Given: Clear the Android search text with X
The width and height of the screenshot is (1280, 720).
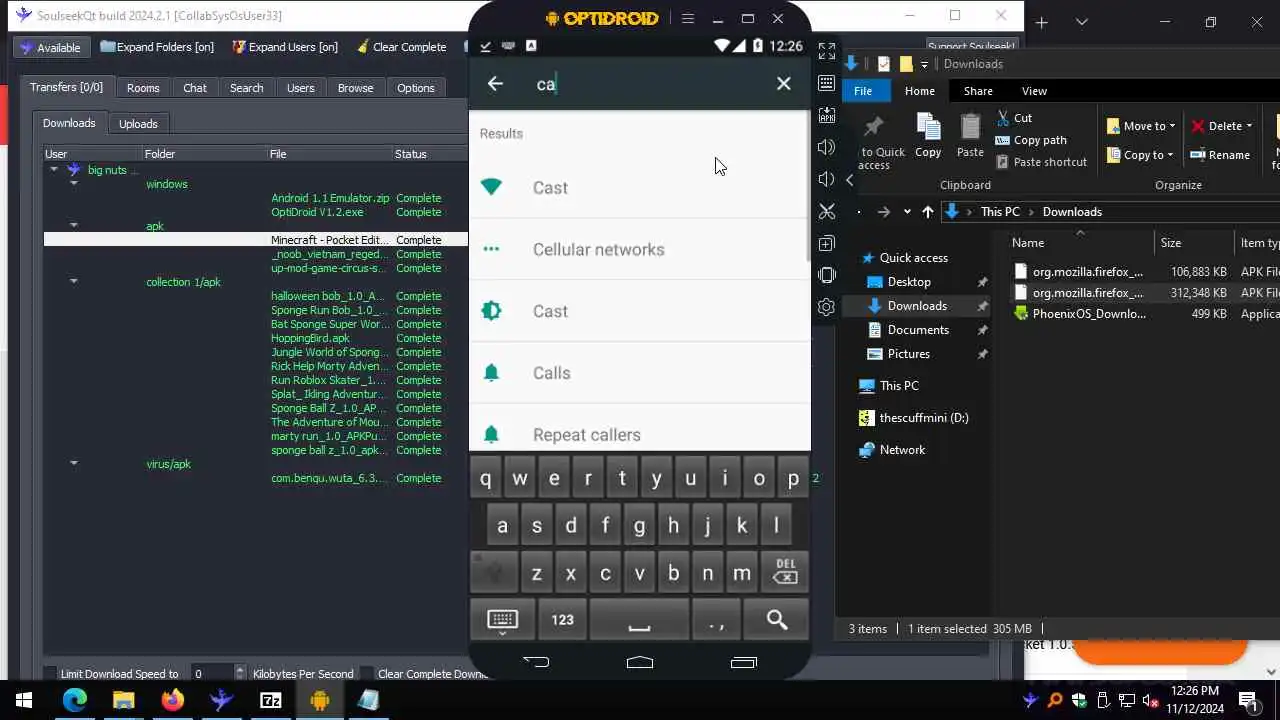Looking at the screenshot, I should pos(784,84).
